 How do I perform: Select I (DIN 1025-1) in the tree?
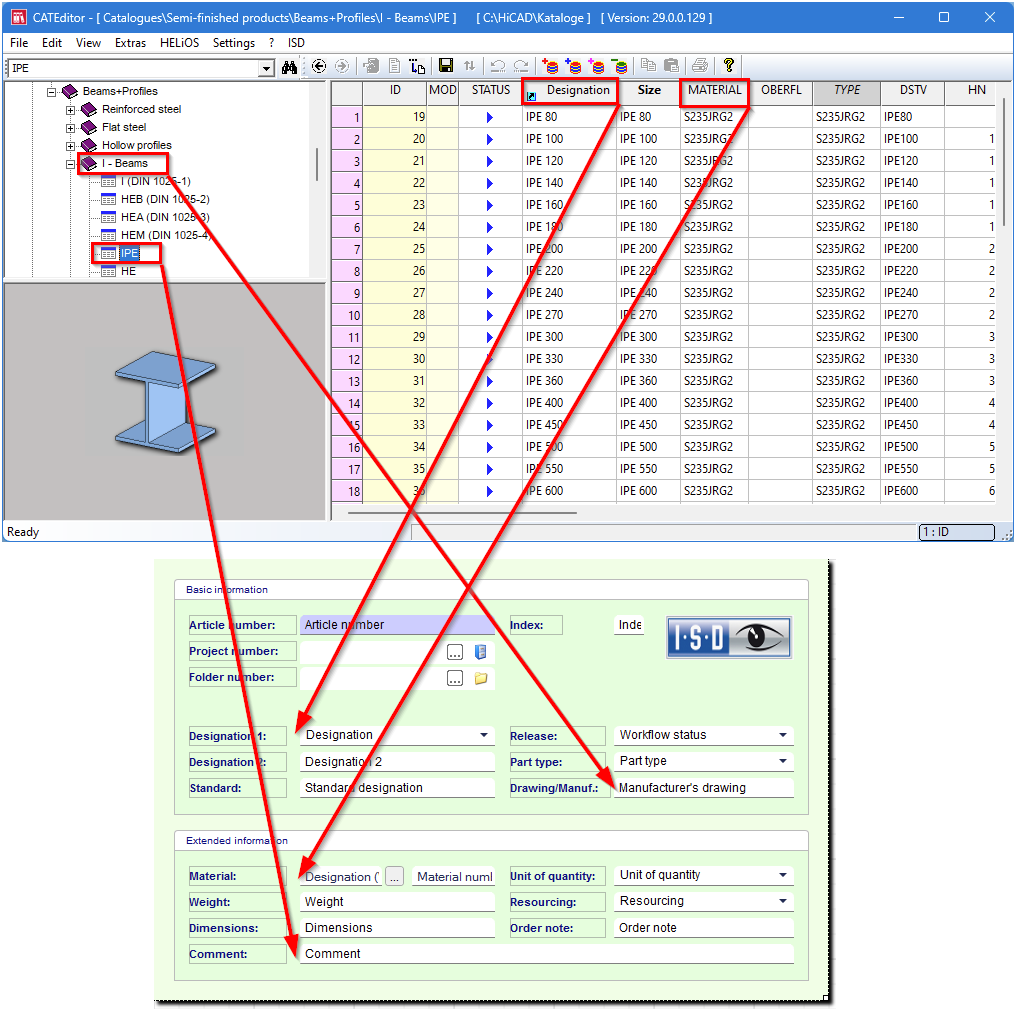coord(156,182)
